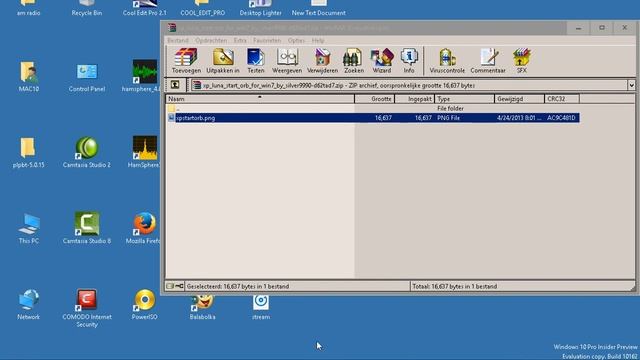Open the Opdrachten menu
Screen dimensions: 640x360
coord(211,40)
